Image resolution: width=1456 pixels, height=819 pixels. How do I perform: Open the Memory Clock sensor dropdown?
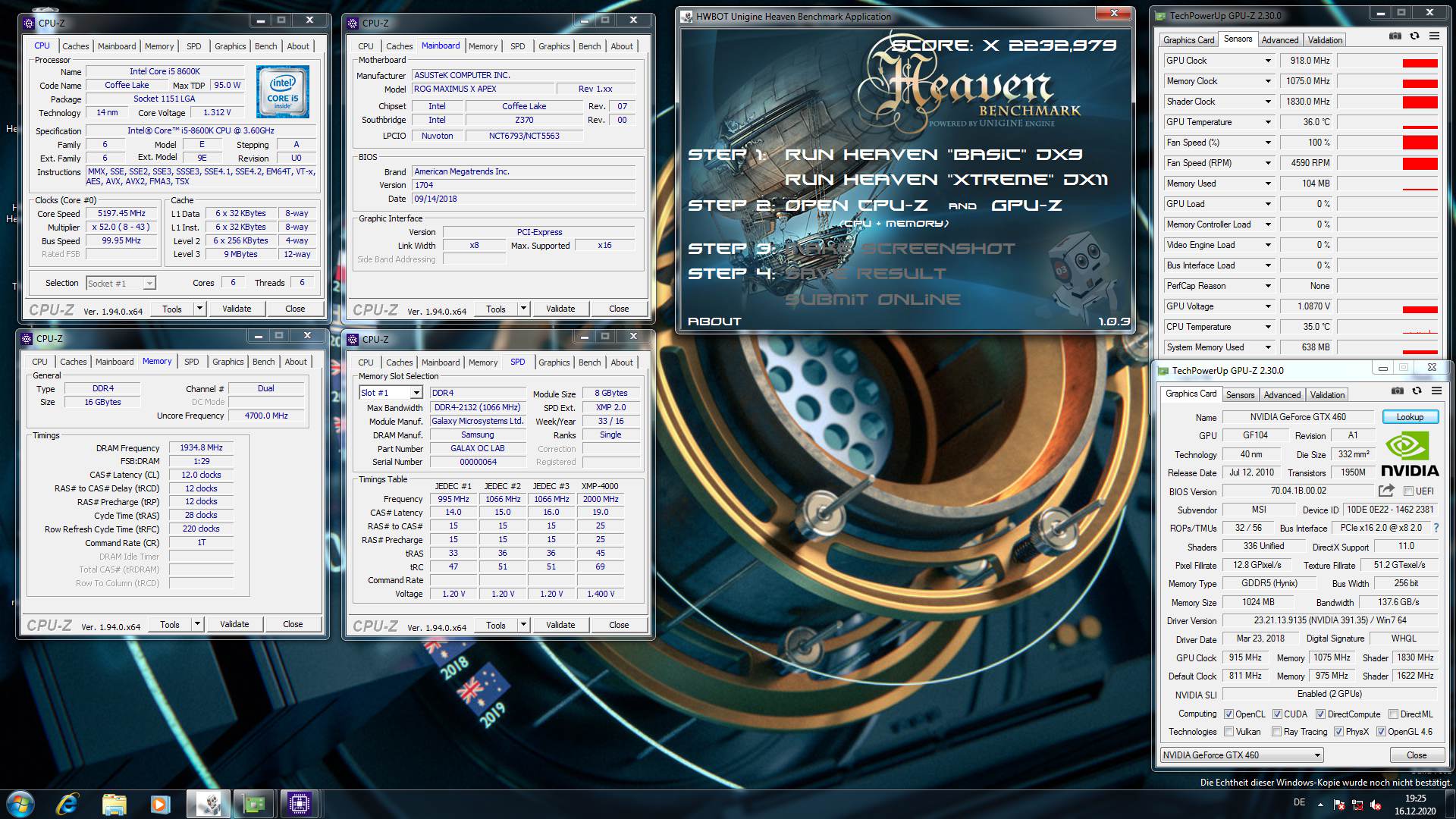click(x=1267, y=81)
